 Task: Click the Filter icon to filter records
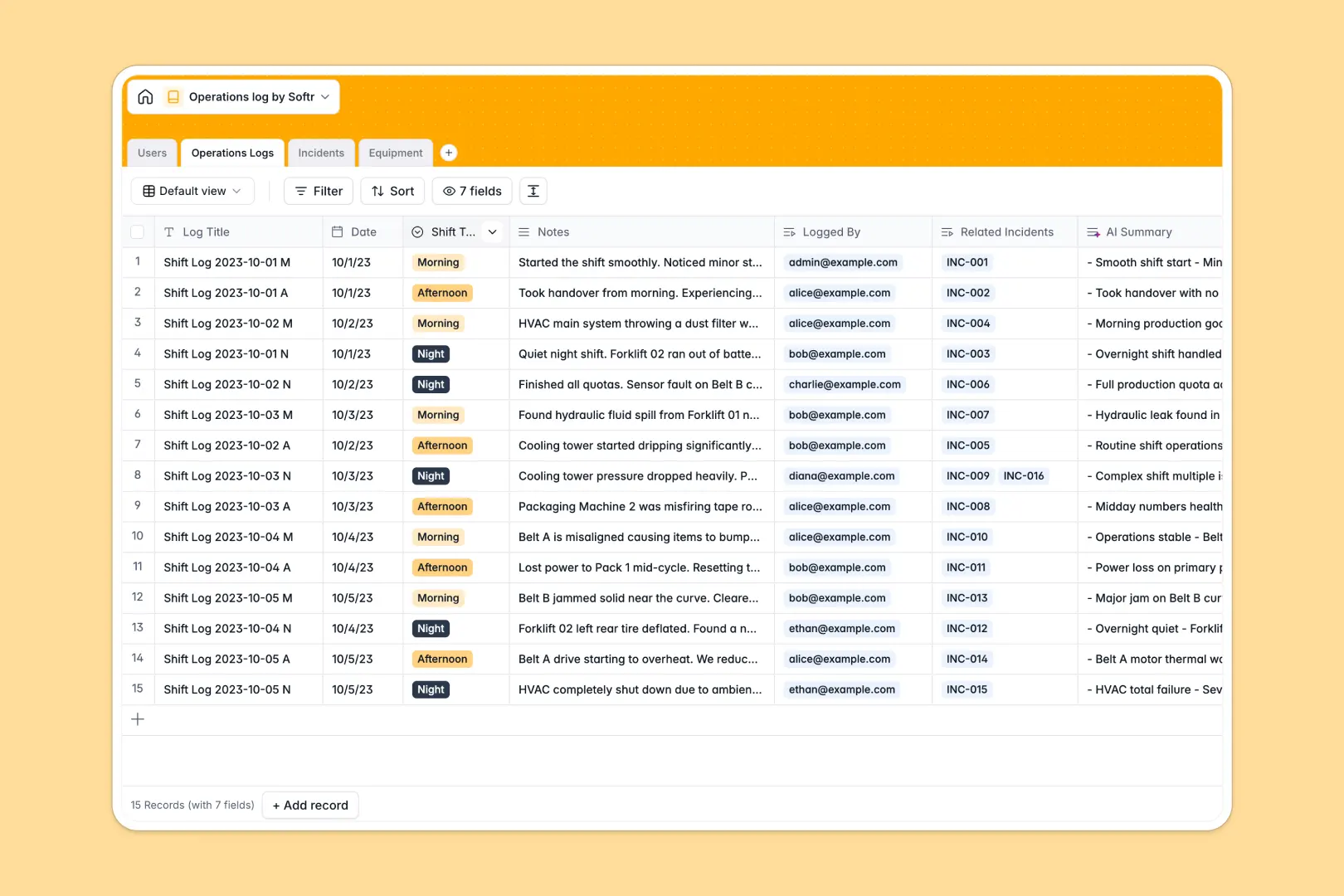299,191
